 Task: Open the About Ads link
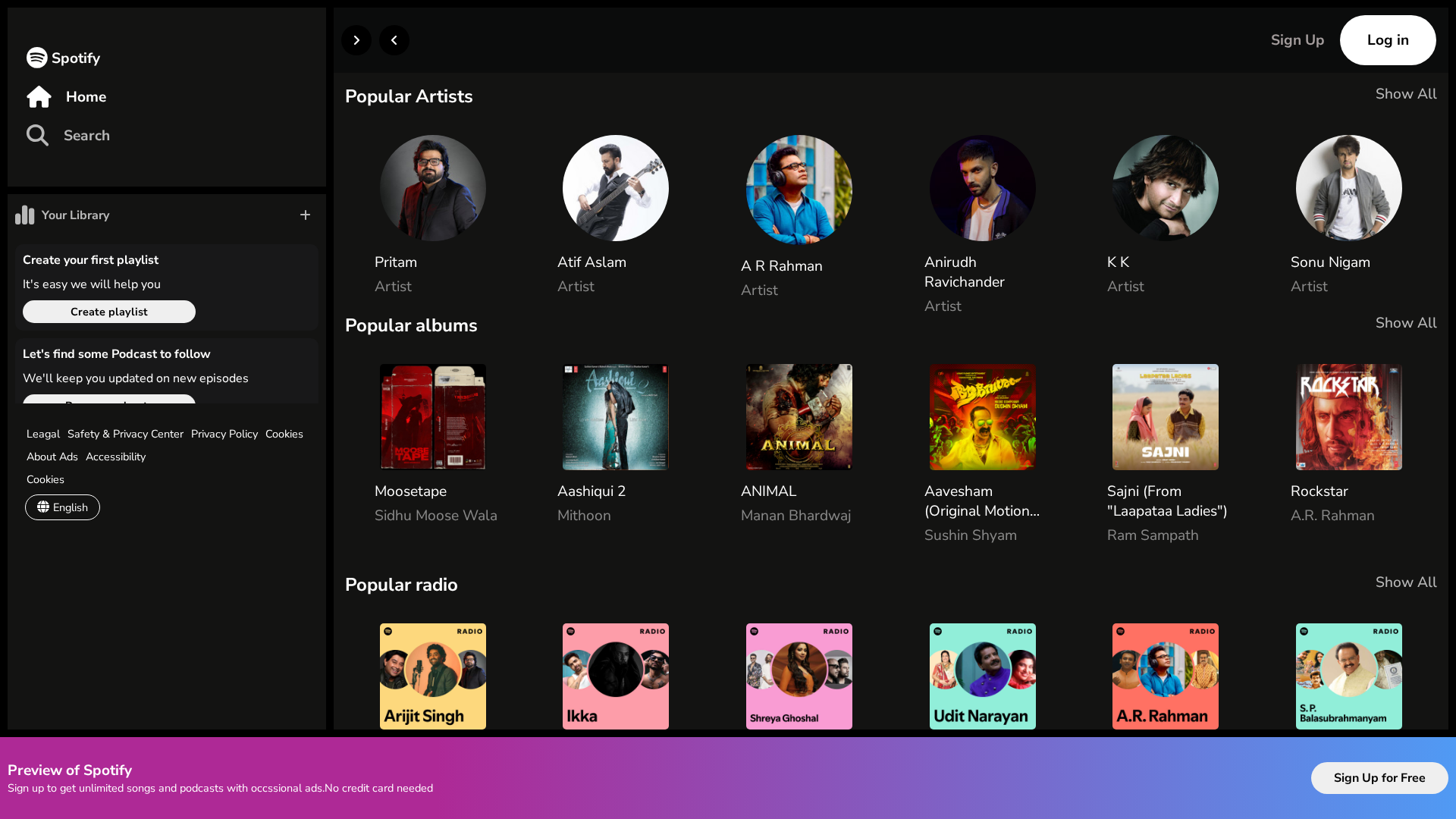pyautogui.click(x=52, y=457)
